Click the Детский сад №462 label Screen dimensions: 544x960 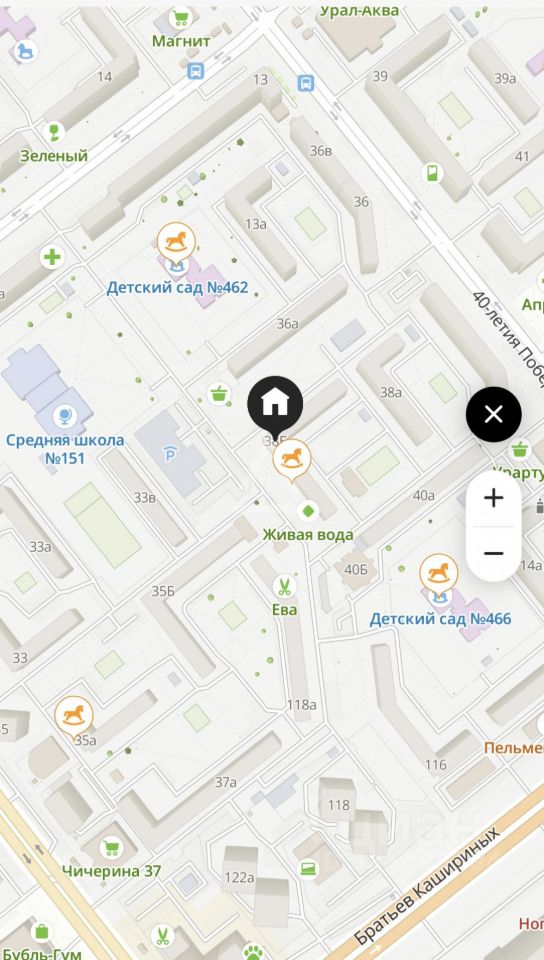[177, 287]
